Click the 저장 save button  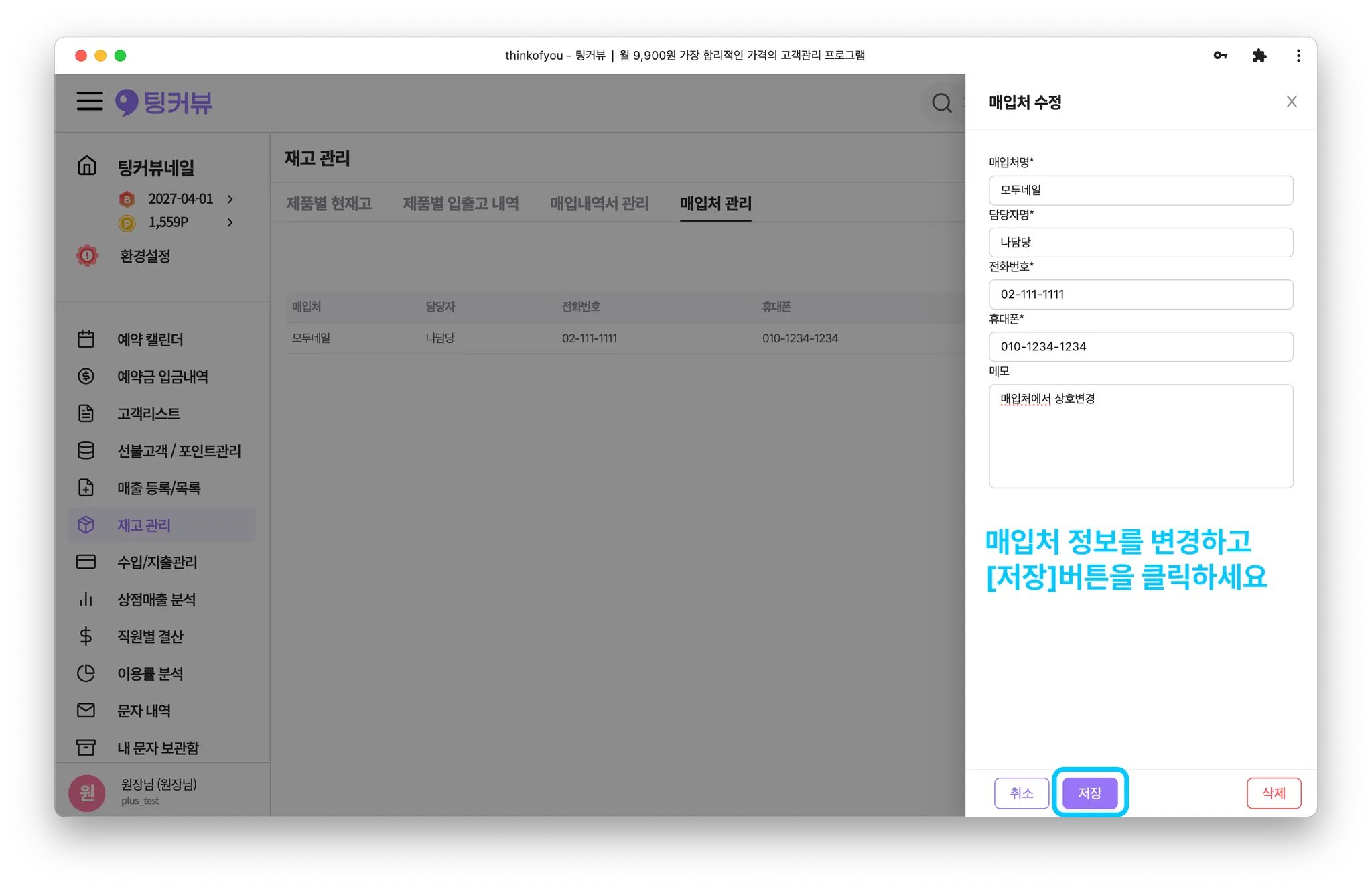1089,793
